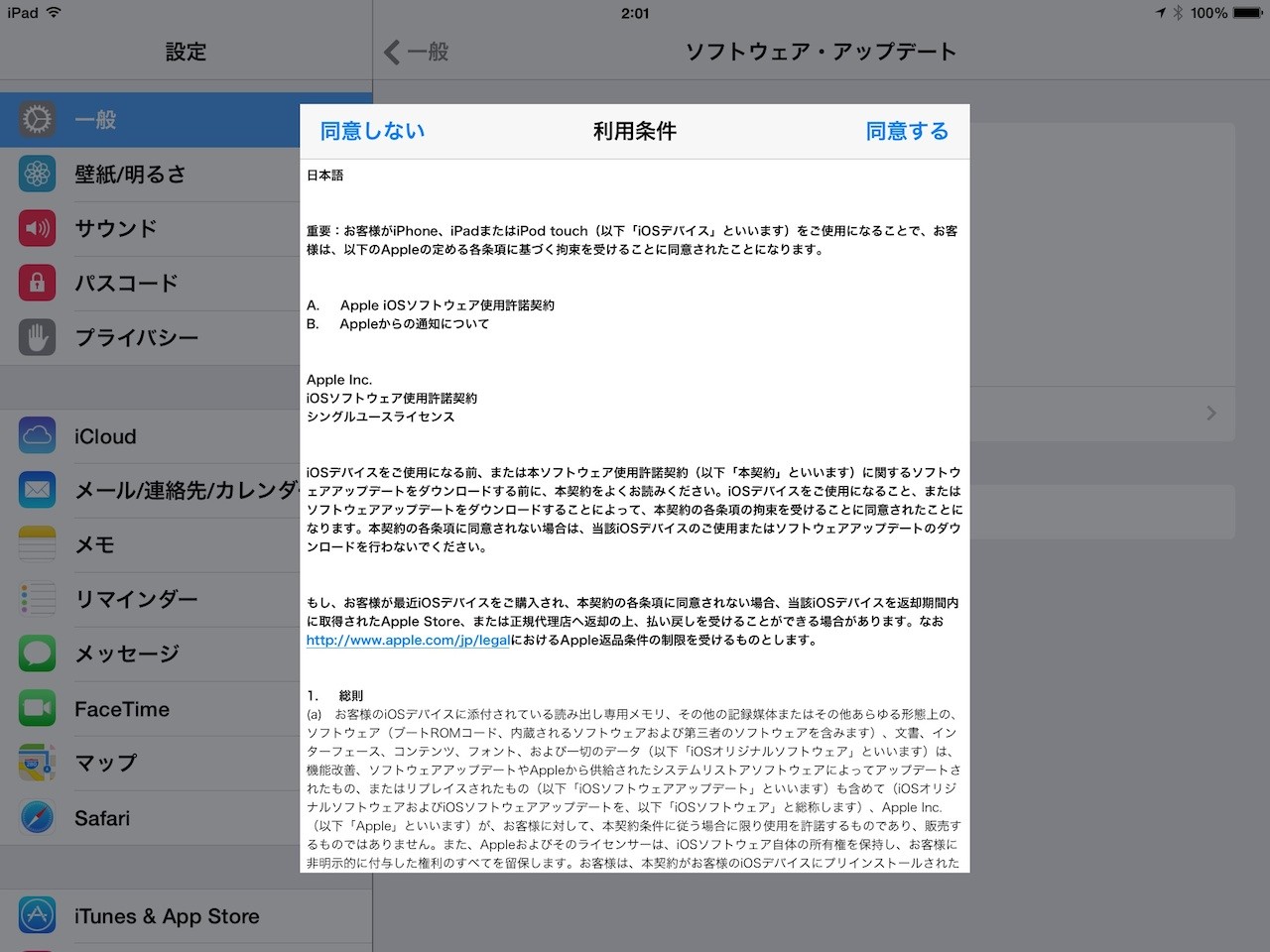Tap the location services arrow icon
Screen dimensions: 1270x952
1161,13
